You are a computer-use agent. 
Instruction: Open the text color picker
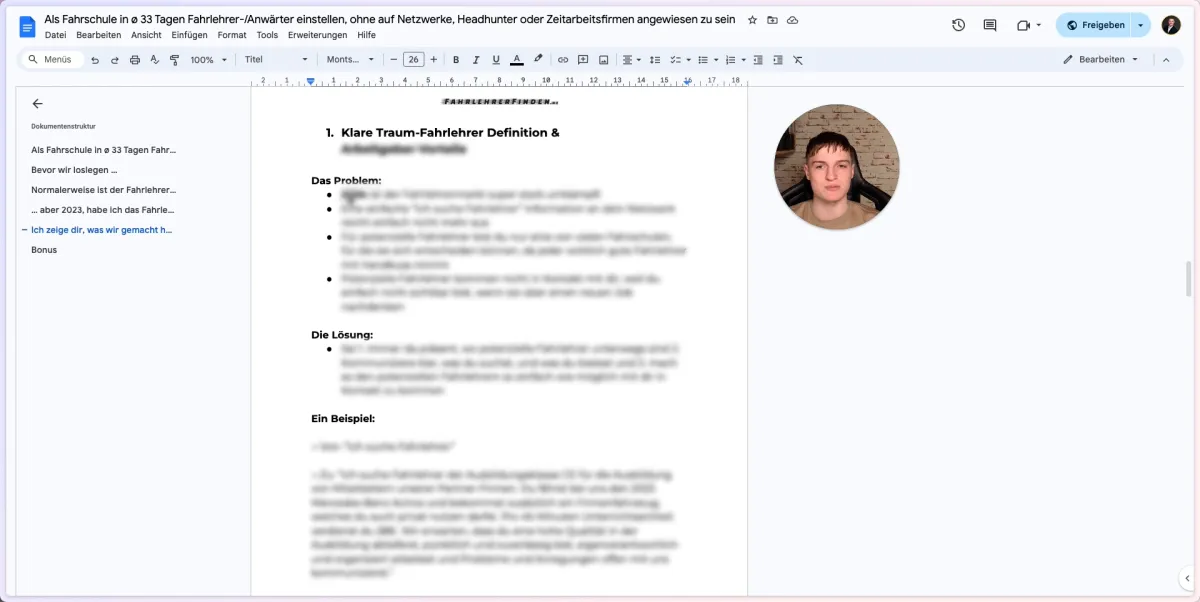pyautogui.click(x=517, y=60)
